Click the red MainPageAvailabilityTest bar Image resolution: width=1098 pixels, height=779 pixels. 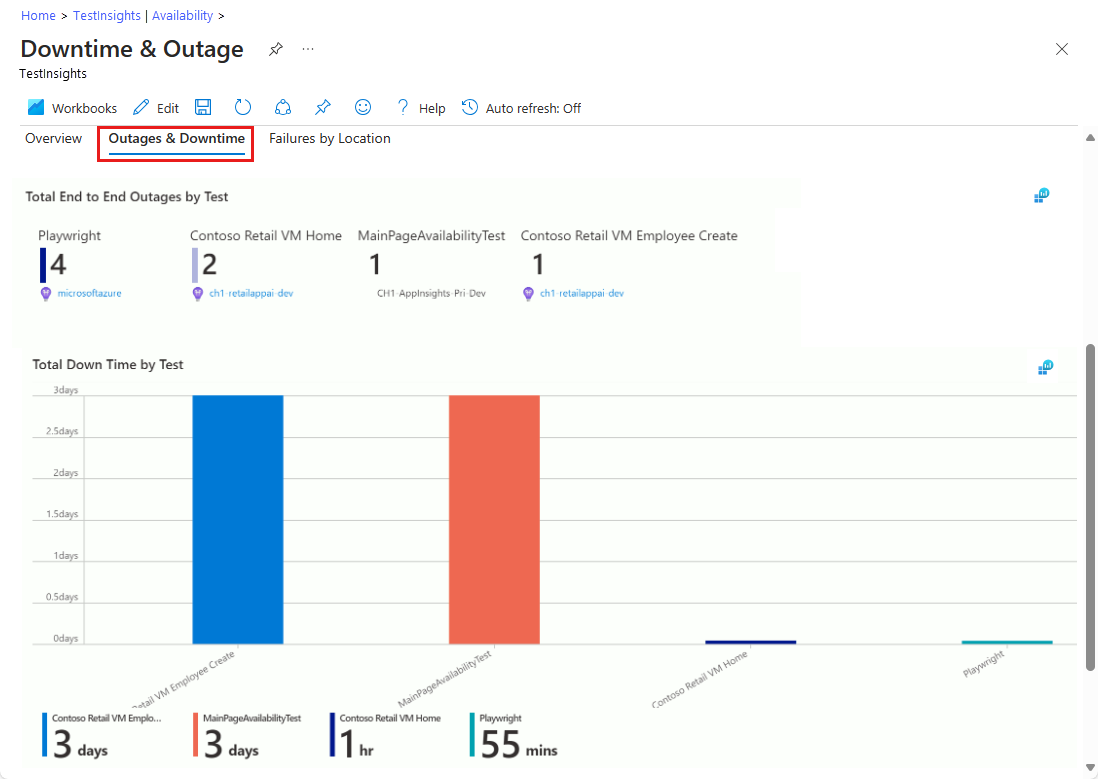click(x=494, y=519)
